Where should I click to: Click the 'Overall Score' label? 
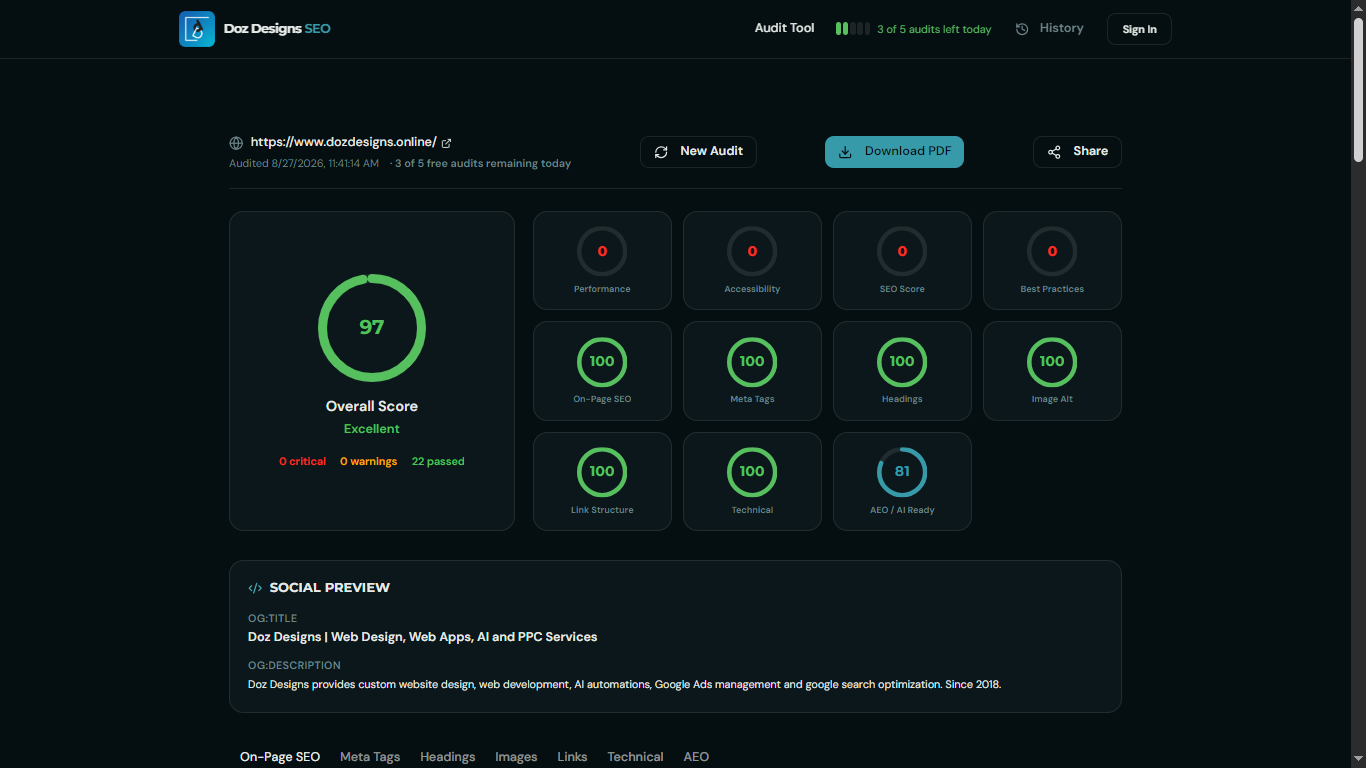(x=372, y=406)
